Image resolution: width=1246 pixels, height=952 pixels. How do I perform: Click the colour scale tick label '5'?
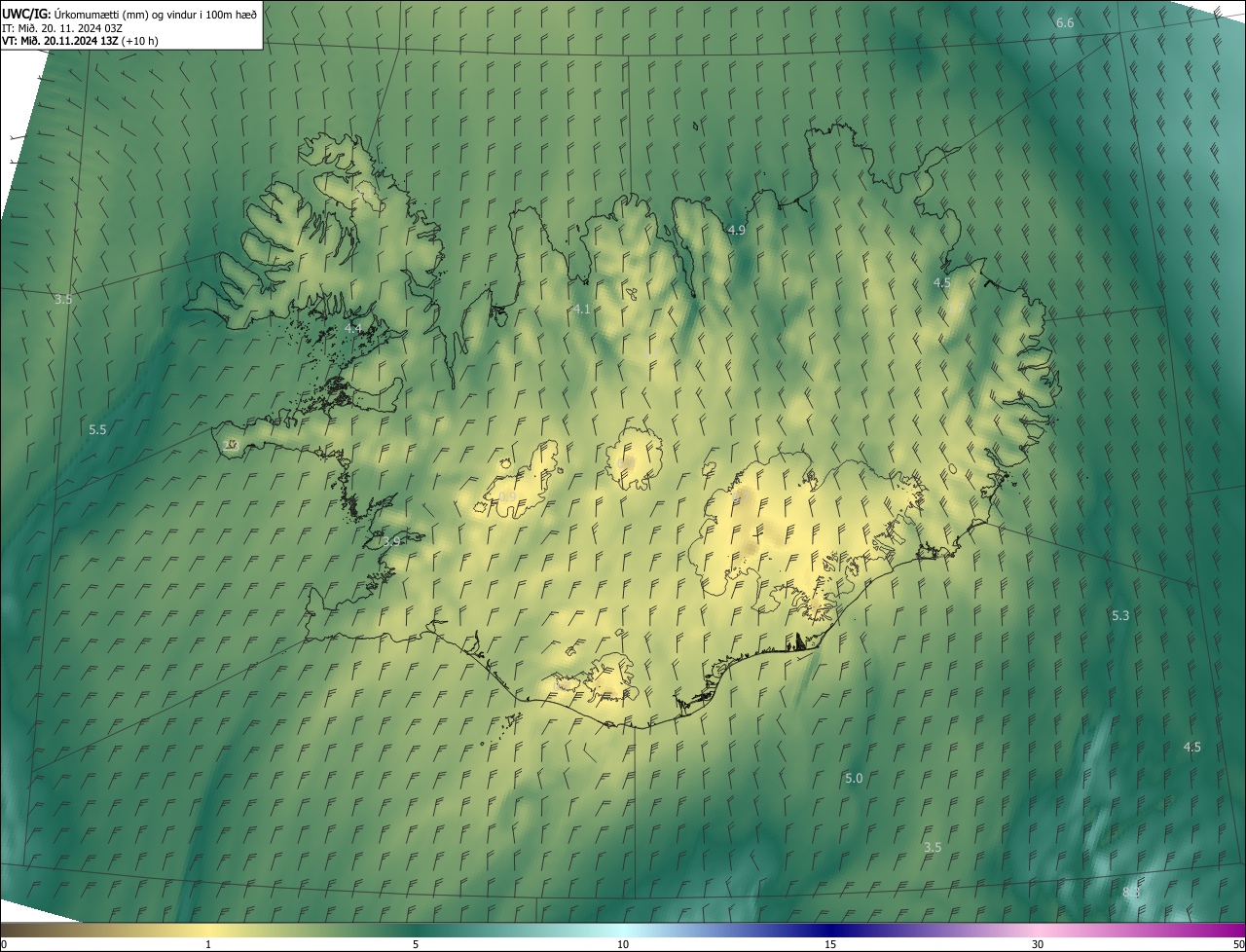click(x=416, y=944)
